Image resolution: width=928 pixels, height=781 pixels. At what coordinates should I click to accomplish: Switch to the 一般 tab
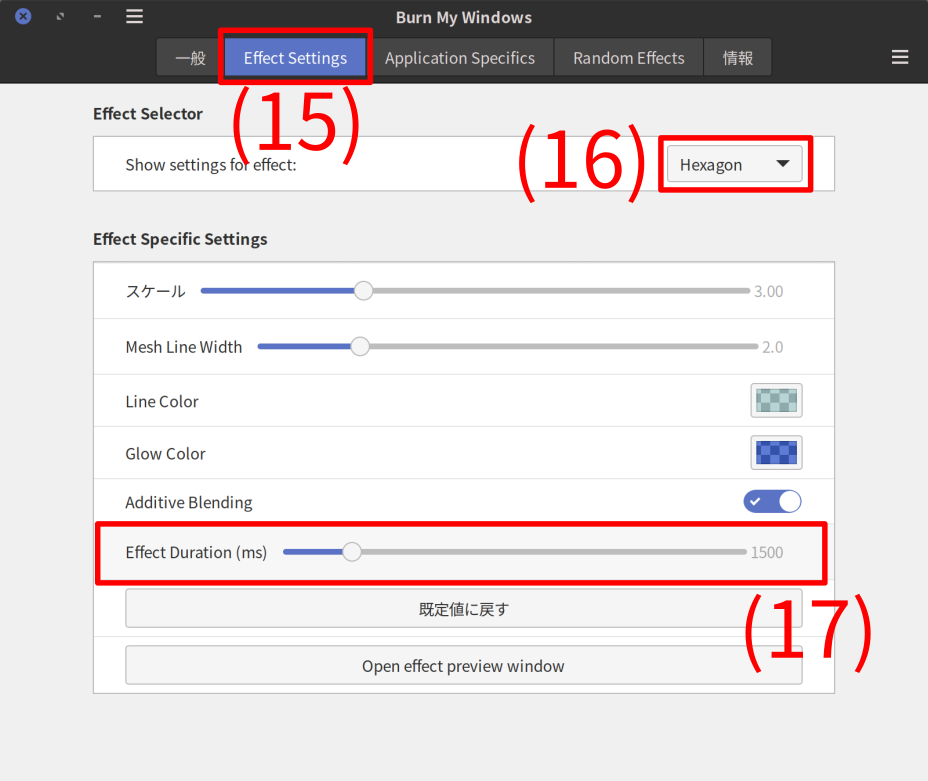[190, 58]
